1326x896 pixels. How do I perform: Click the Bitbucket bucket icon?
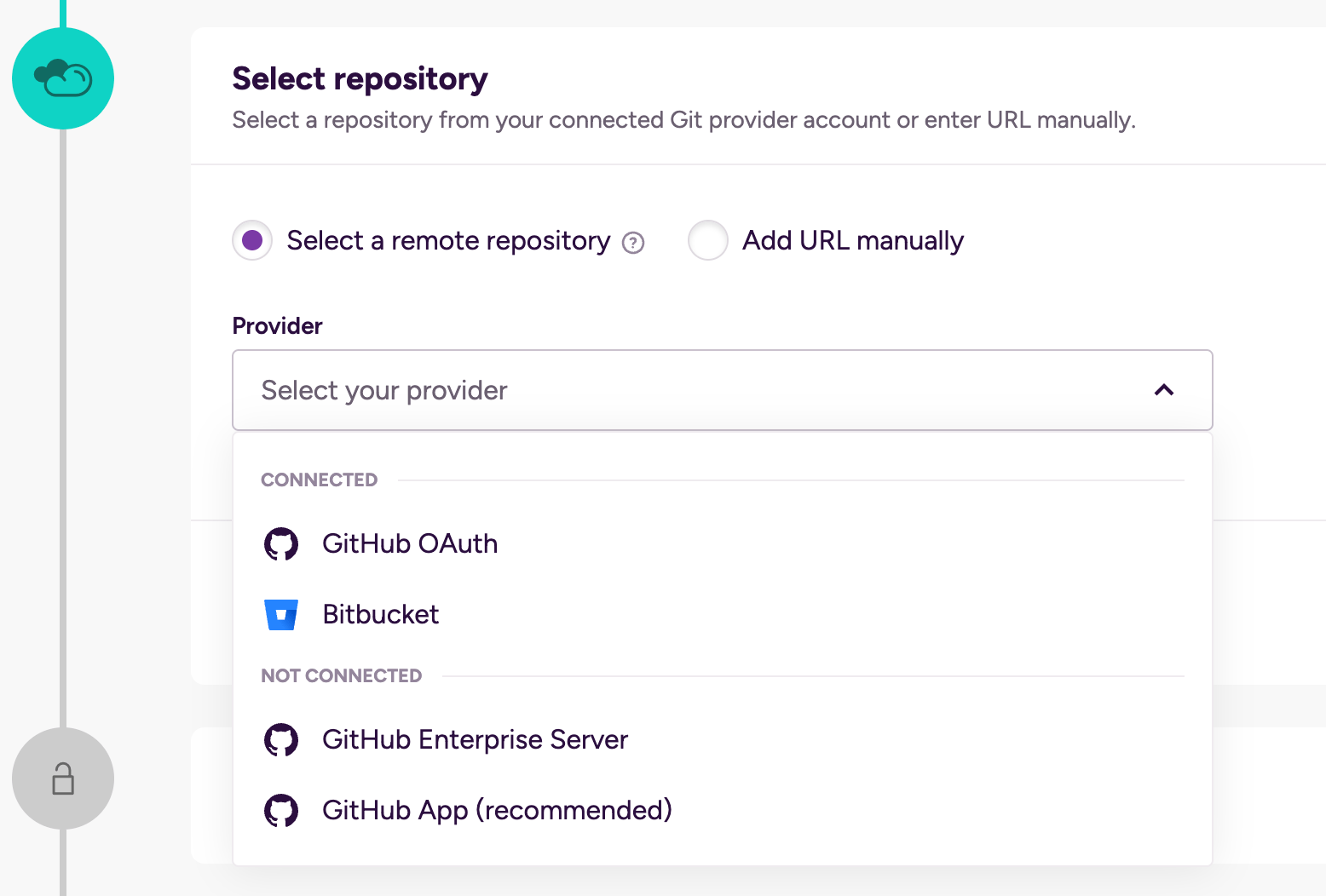tap(281, 614)
